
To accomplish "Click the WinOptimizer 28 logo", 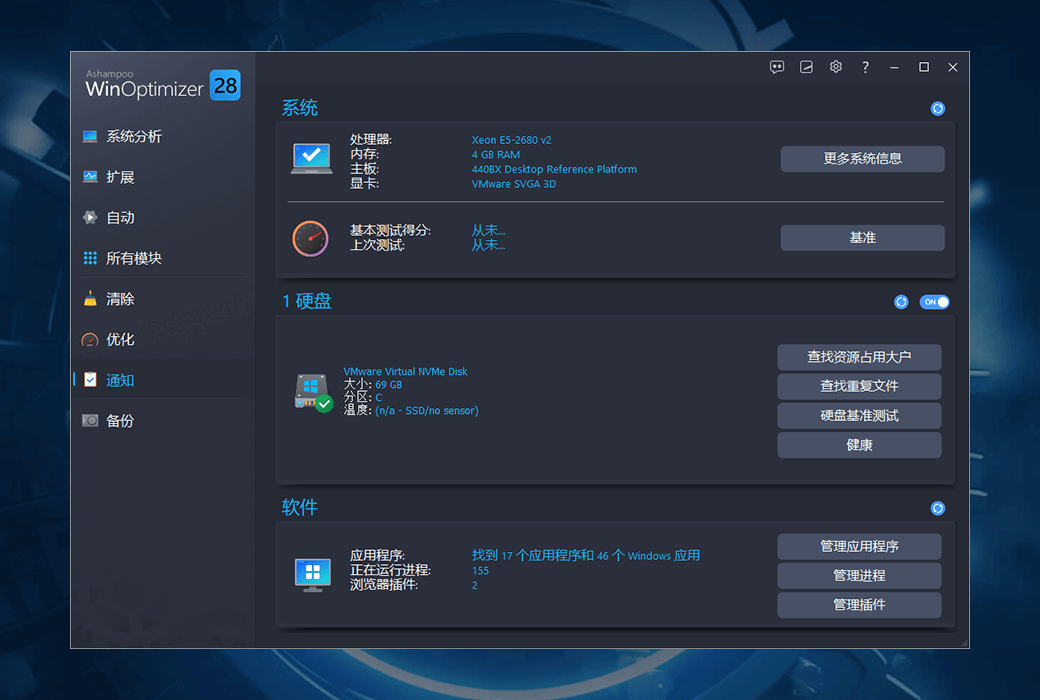I will point(162,86).
